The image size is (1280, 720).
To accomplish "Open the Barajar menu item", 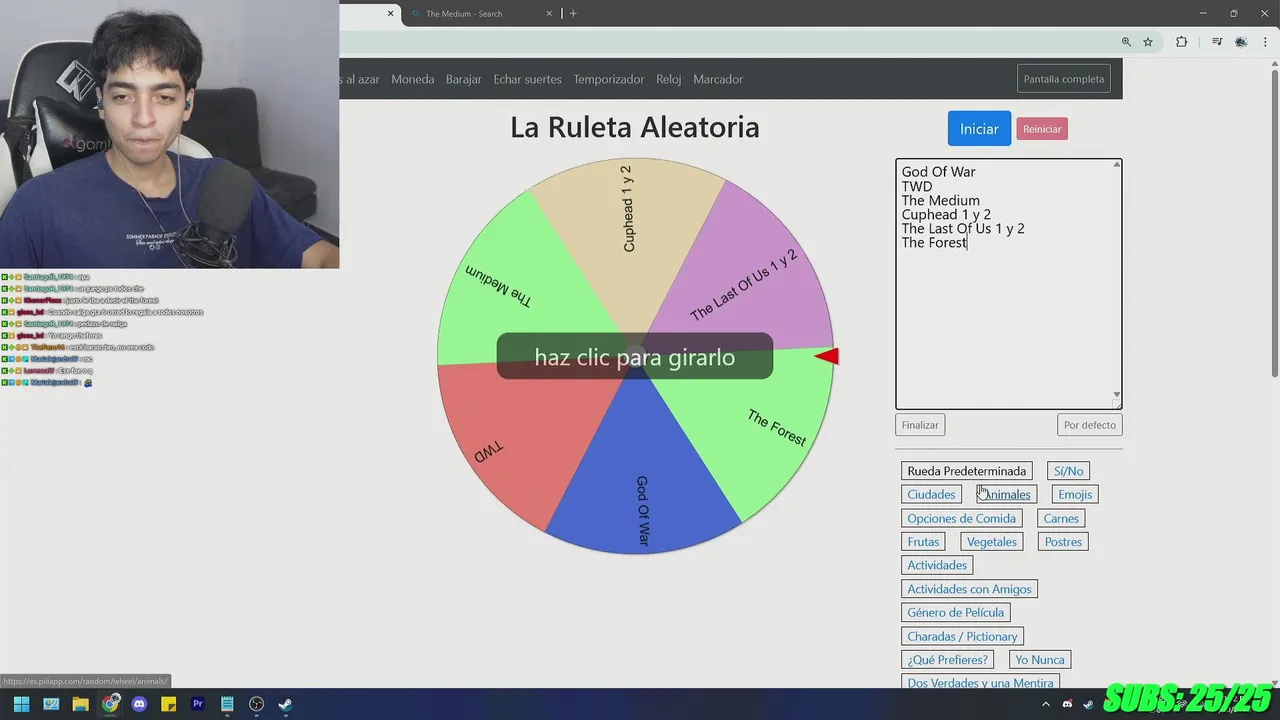I will tap(464, 79).
